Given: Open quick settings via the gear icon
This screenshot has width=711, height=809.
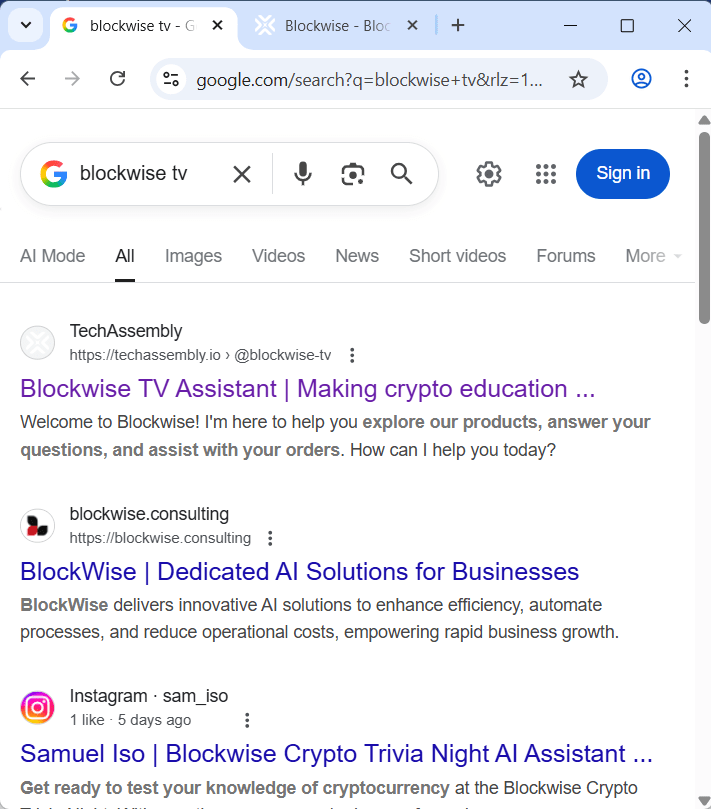Looking at the screenshot, I should point(488,174).
